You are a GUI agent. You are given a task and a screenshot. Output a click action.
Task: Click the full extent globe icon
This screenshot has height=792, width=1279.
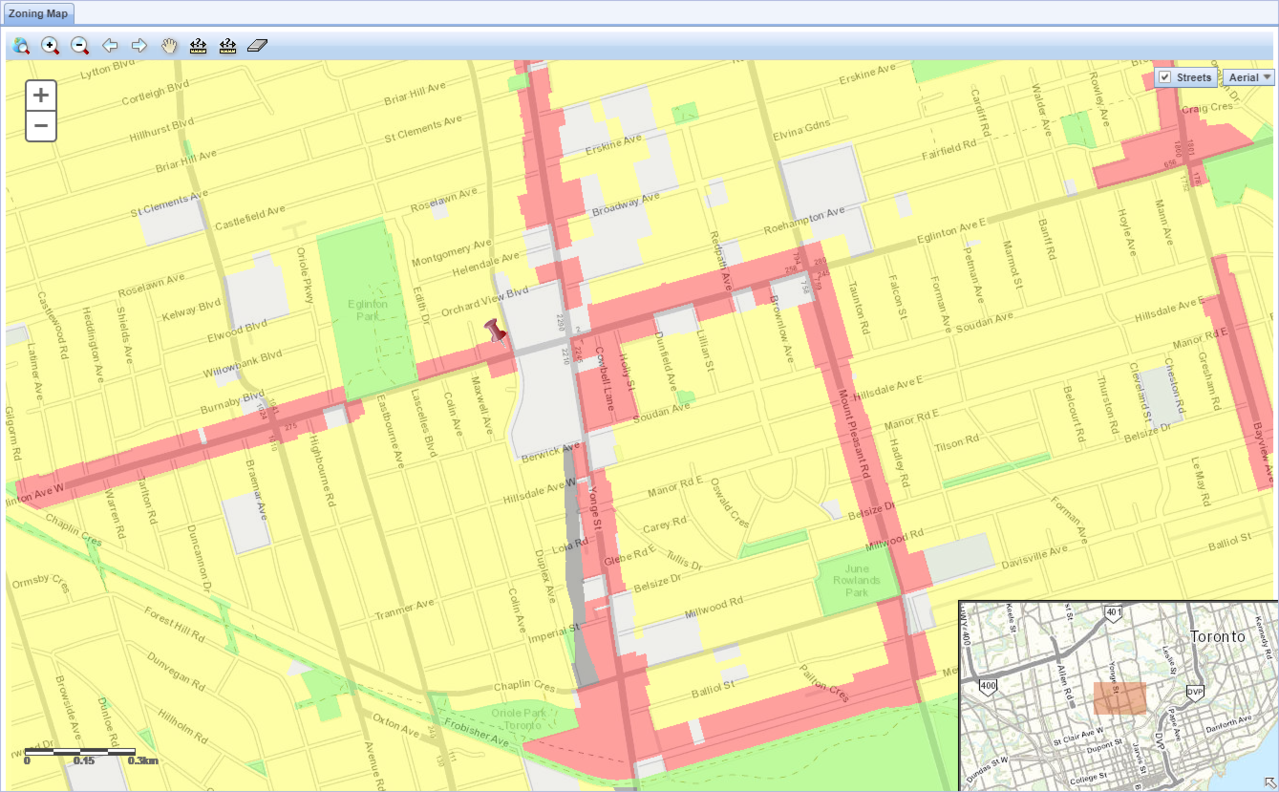(21, 45)
